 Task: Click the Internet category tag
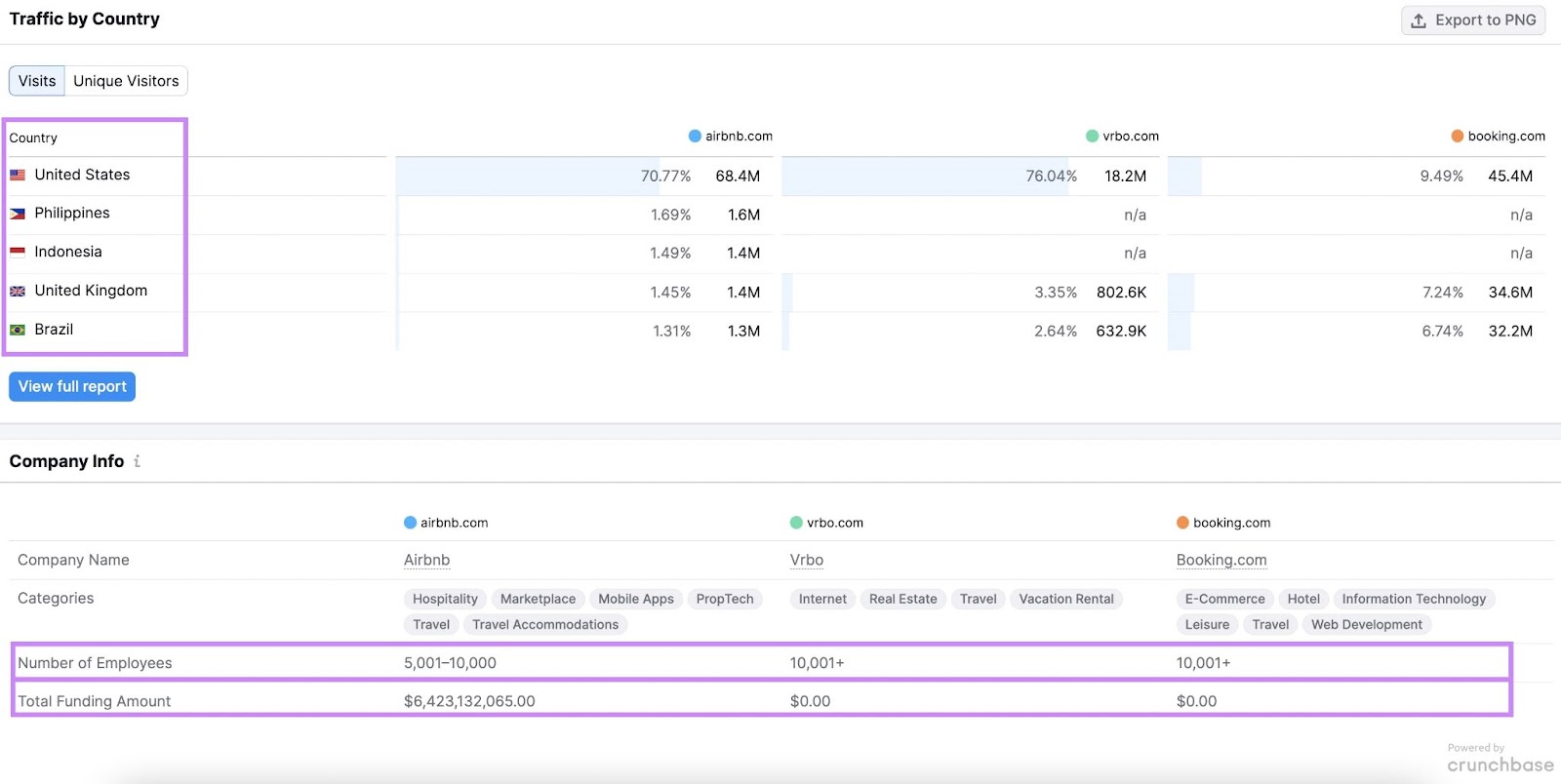point(822,599)
